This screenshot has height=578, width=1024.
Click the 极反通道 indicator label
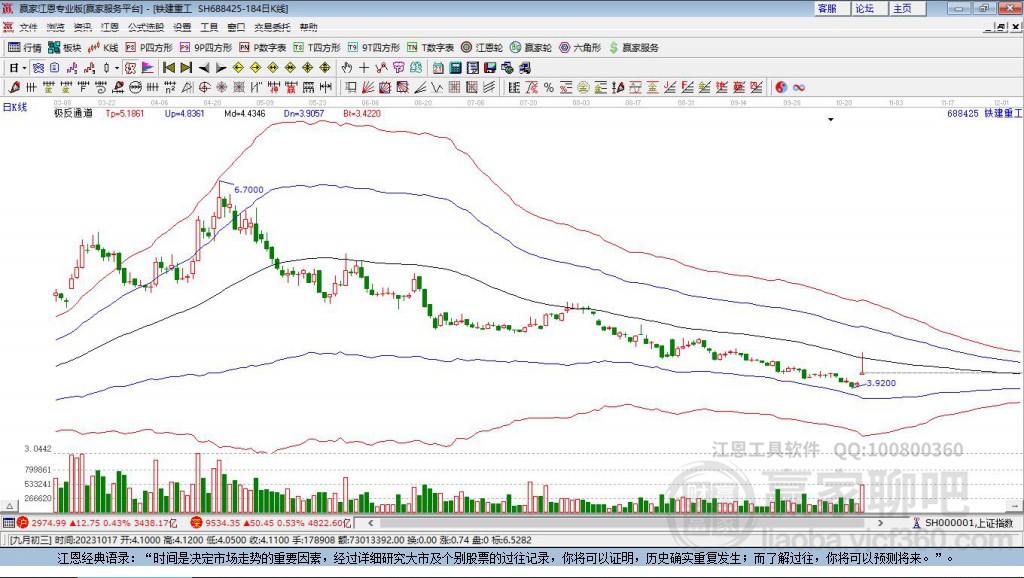(73, 113)
